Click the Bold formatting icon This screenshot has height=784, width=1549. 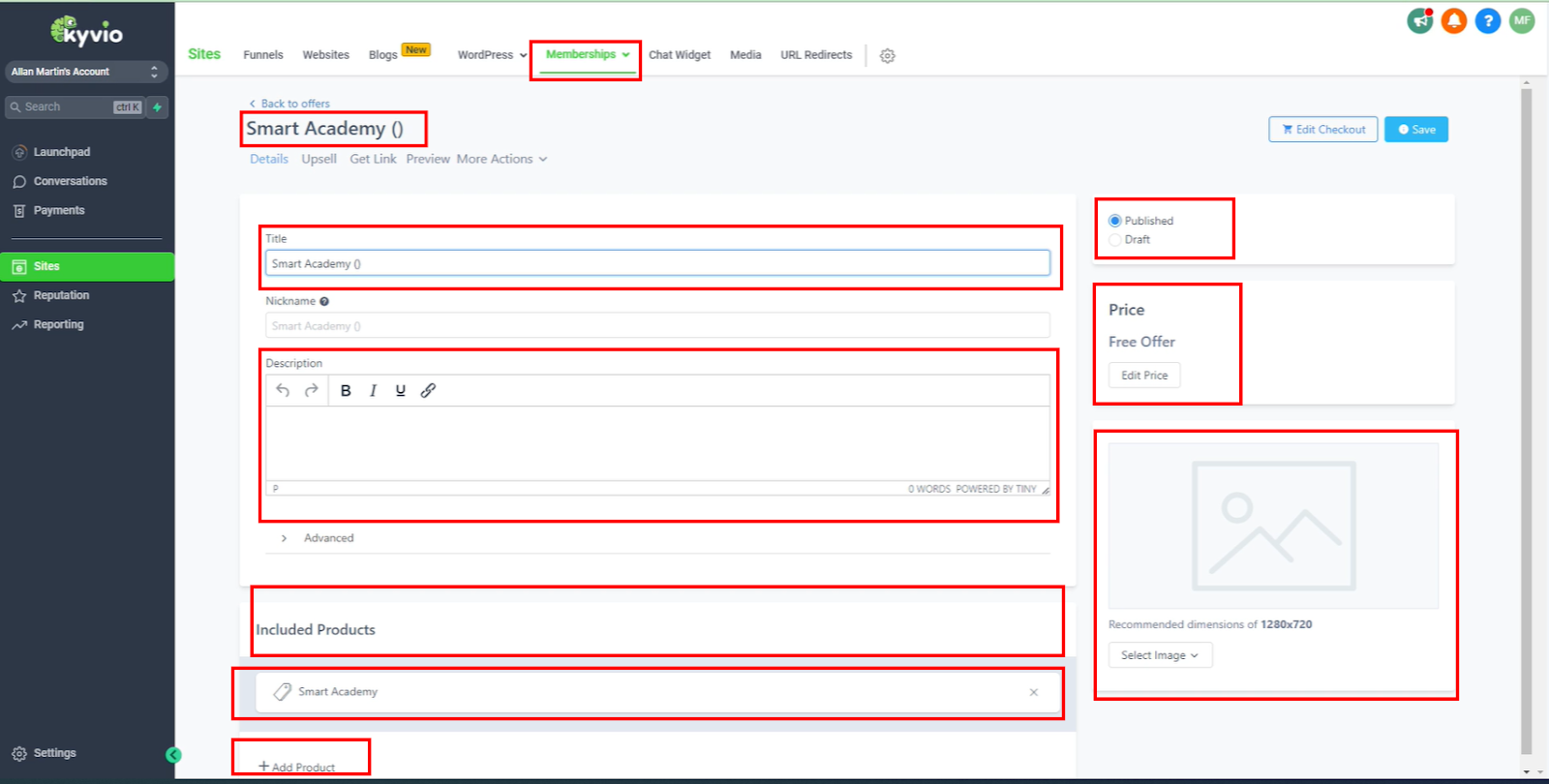click(346, 390)
